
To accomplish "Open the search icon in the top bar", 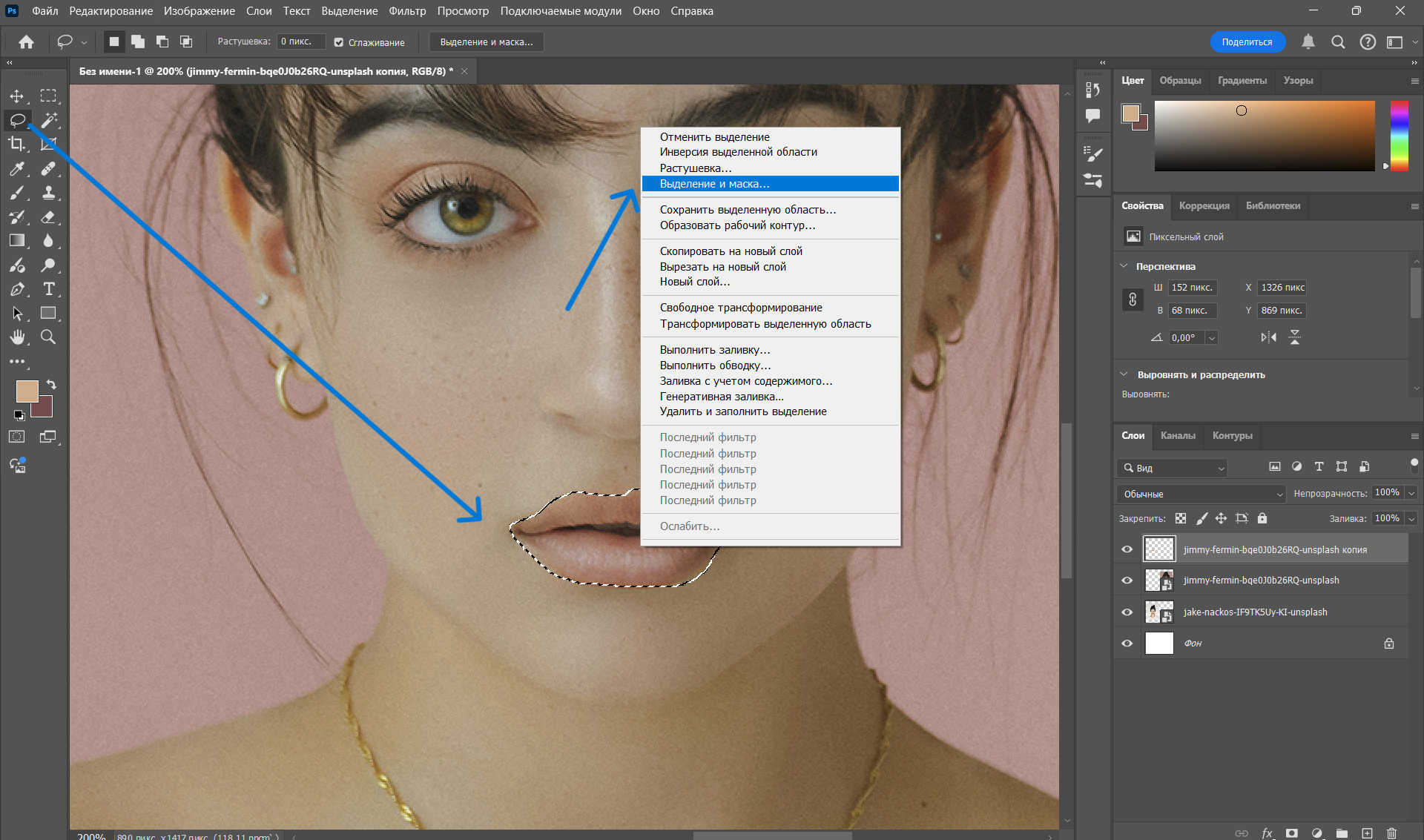I will click(1339, 42).
